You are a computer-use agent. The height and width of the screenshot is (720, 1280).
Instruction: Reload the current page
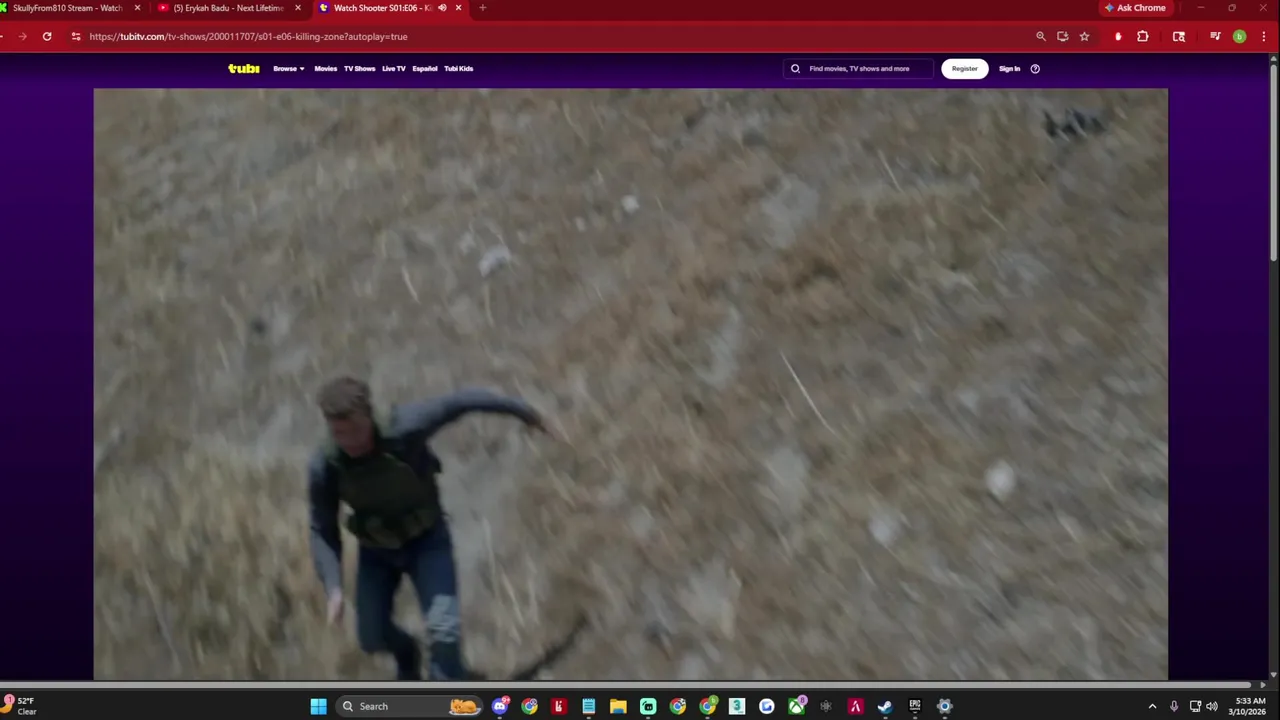(x=47, y=36)
